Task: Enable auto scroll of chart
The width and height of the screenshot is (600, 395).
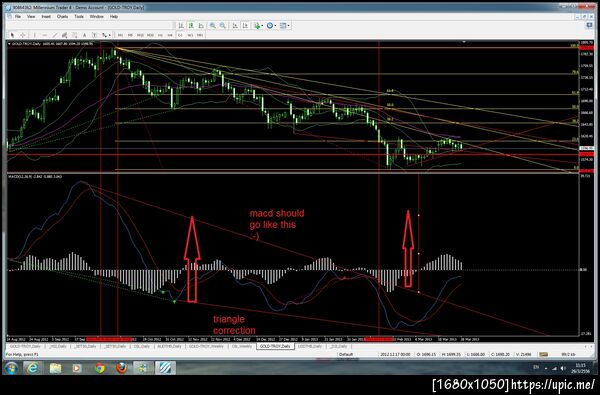Action: coord(235,26)
